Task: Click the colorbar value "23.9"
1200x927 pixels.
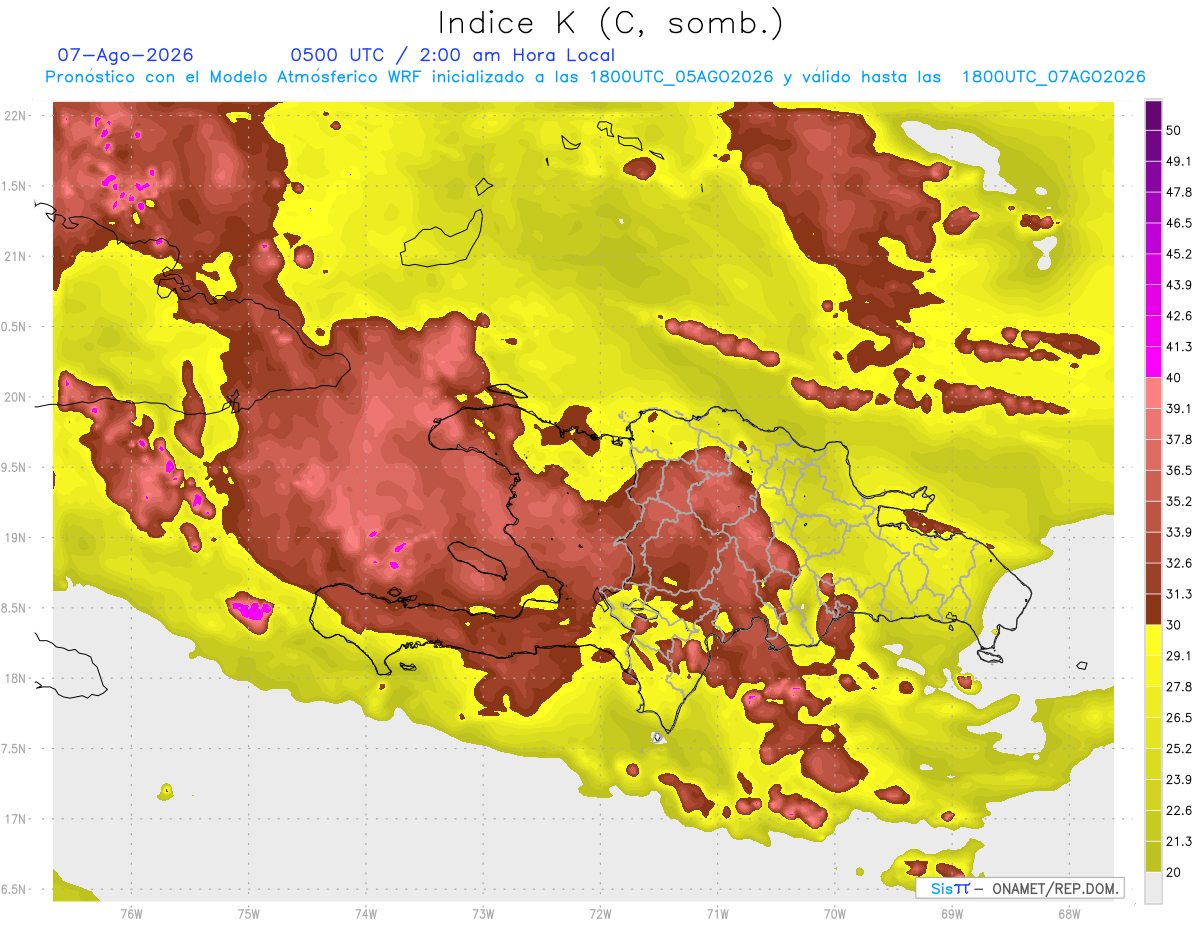Action: pos(1178,779)
